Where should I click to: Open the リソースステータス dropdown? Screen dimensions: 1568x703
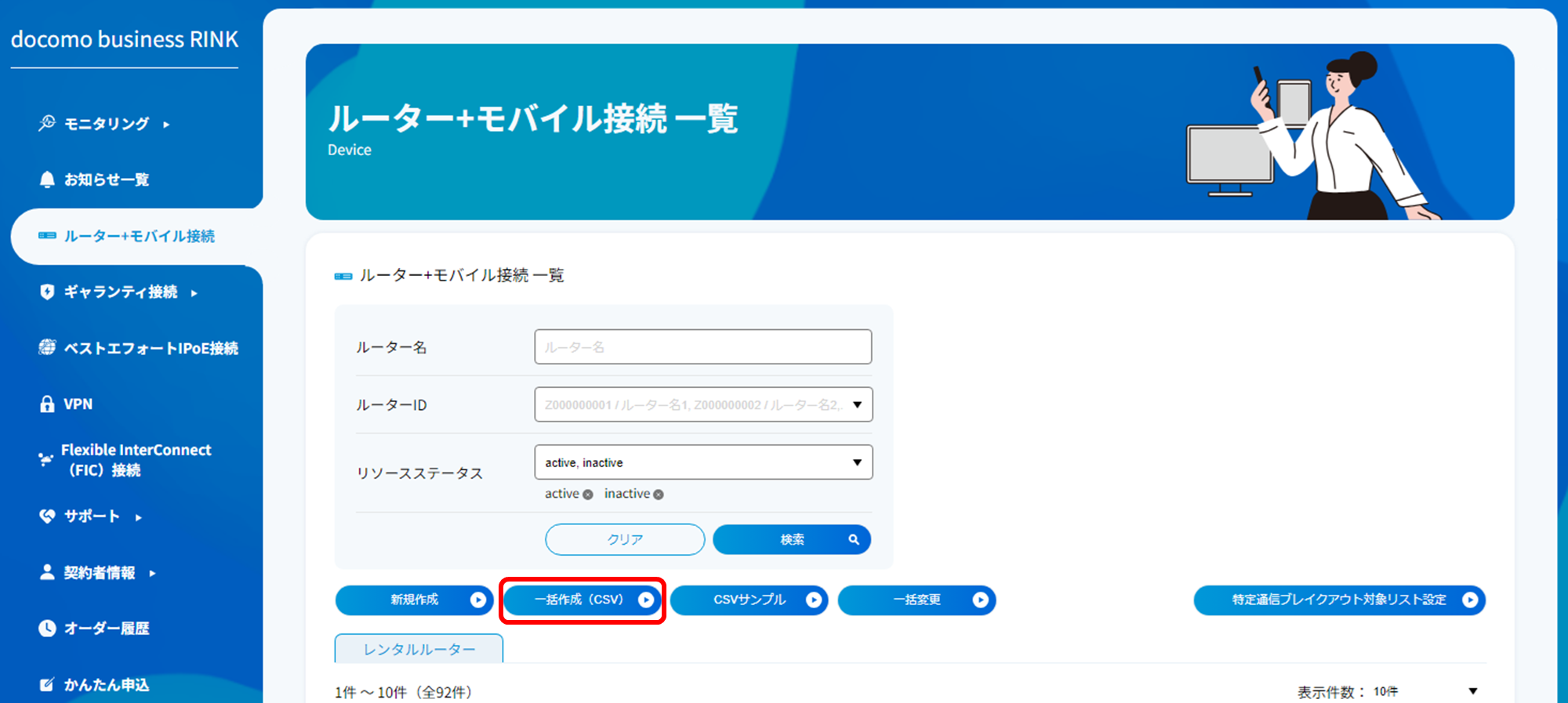703,462
